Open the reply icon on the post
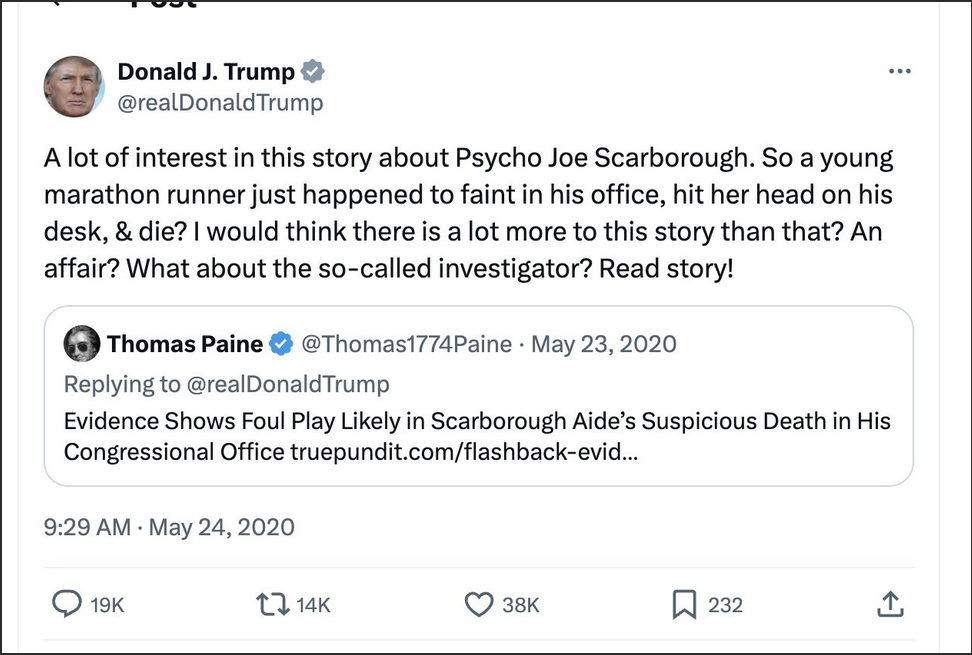The image size is (972, 655). 66,604
